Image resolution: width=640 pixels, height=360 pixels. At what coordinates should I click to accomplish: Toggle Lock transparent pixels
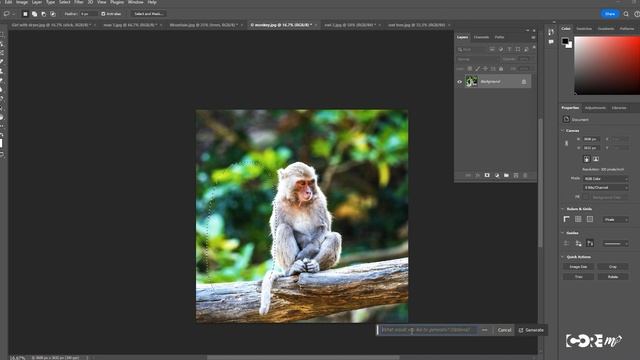[x=470, y=69]
